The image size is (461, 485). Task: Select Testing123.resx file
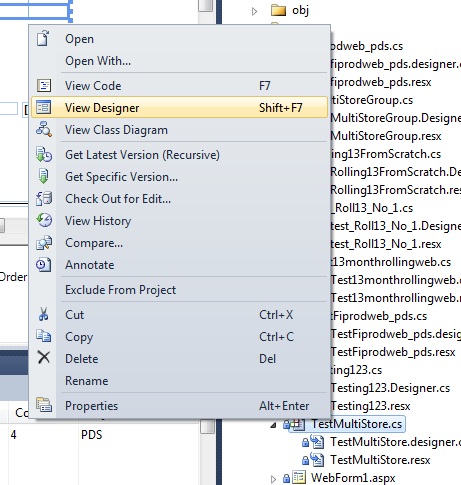(370, 406)
